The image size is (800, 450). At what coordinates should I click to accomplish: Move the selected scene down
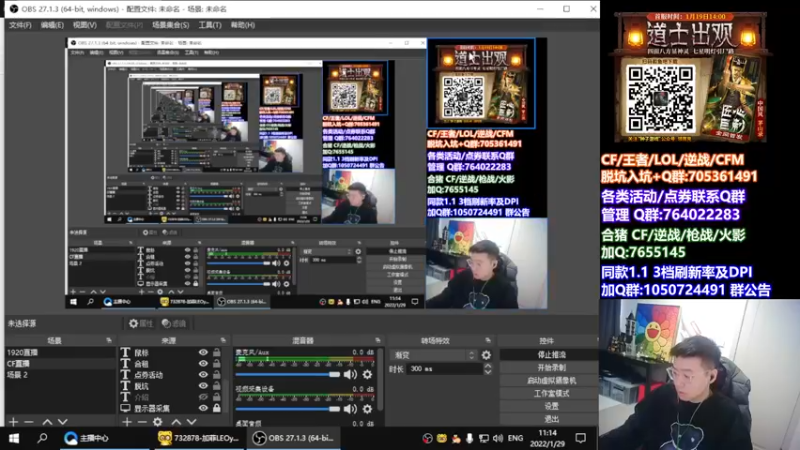[x=62, y=422]
